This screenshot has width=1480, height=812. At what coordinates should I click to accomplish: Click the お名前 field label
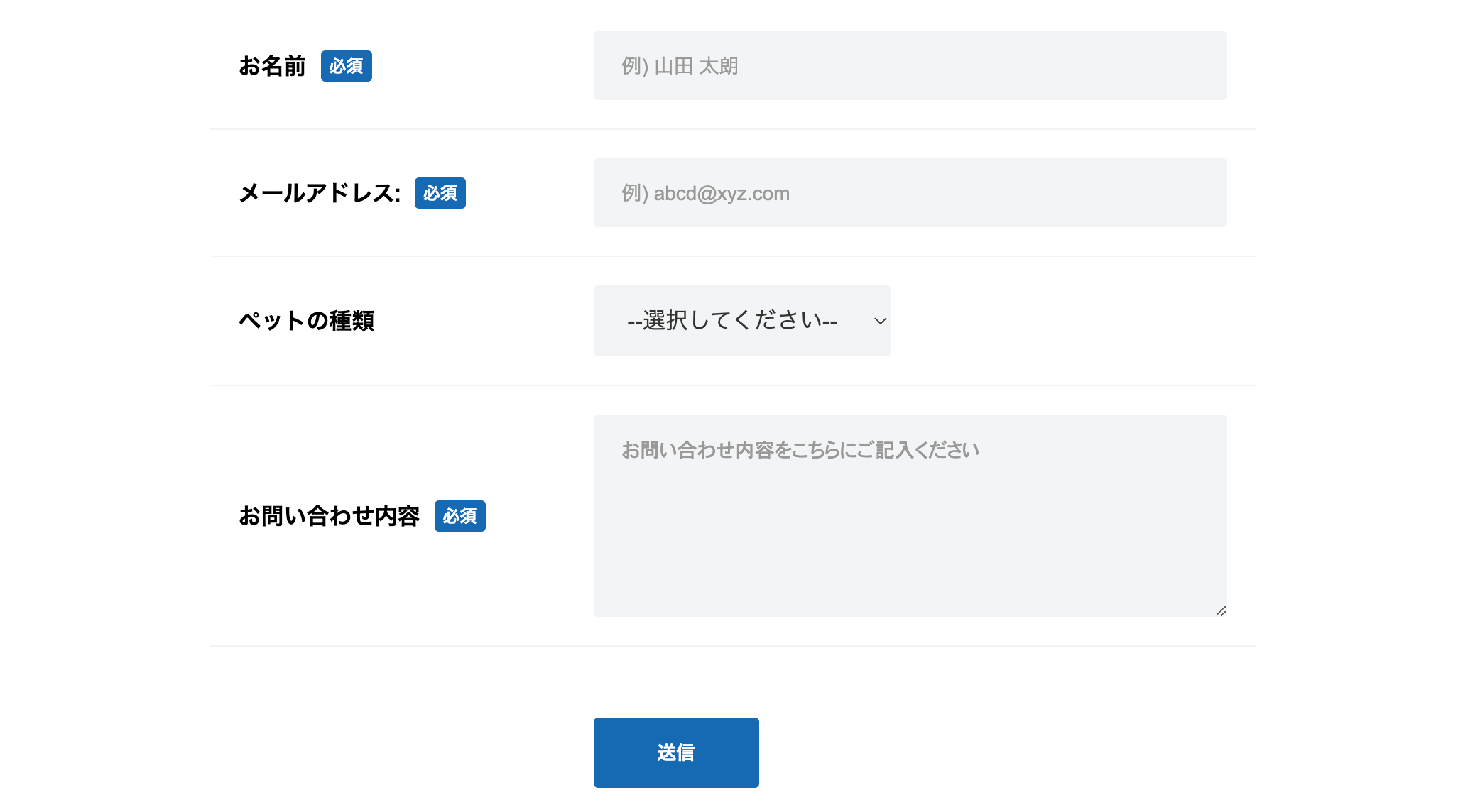pos(272,66)
